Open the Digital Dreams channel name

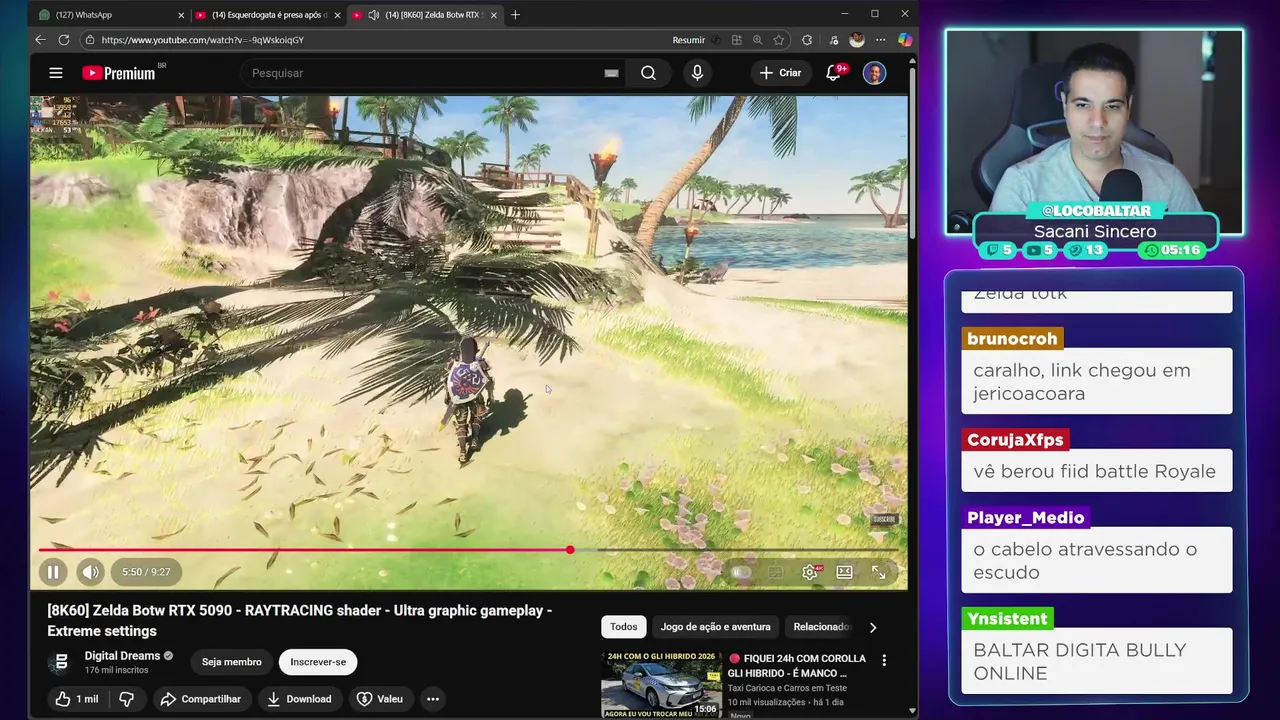122,656
